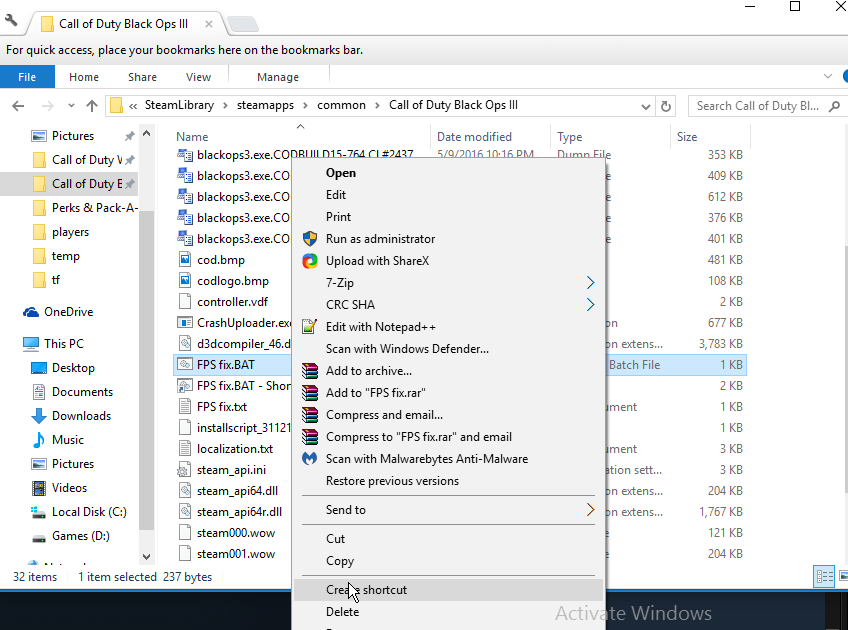This screenshot has height=630, width=848.
Task: Open Videos under This PC
Action: click(x=69, y=488)
